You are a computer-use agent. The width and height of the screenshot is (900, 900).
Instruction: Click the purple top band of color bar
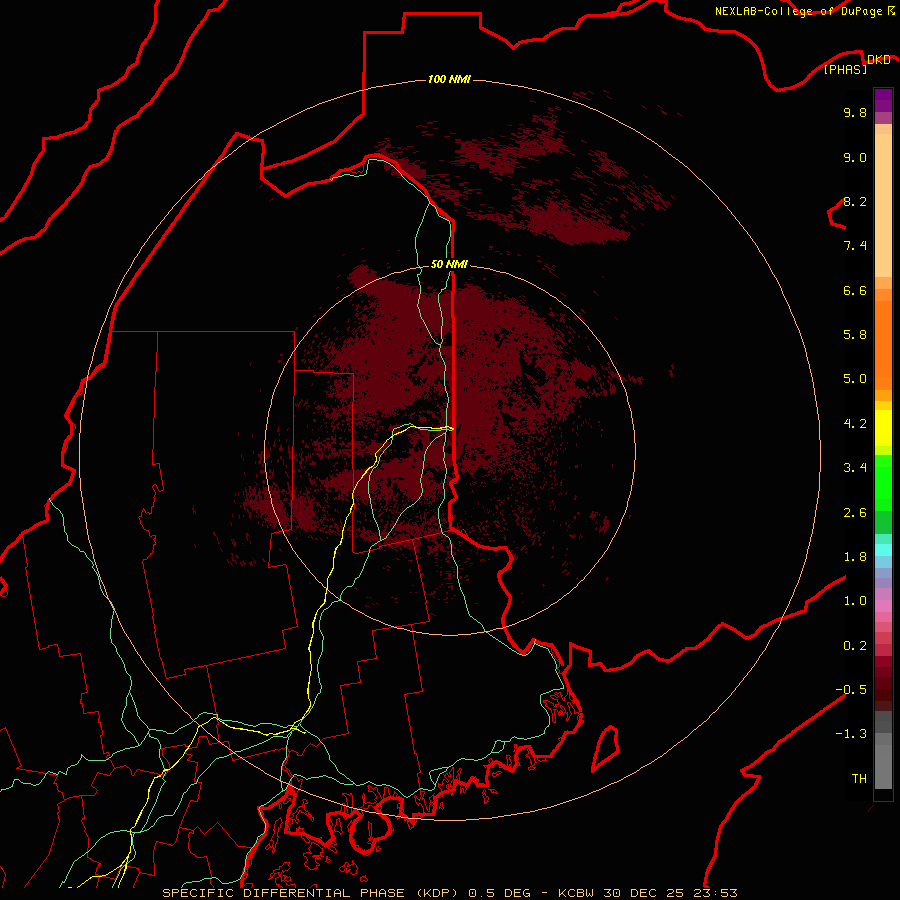pyautogui.click(x=883, y=100)
